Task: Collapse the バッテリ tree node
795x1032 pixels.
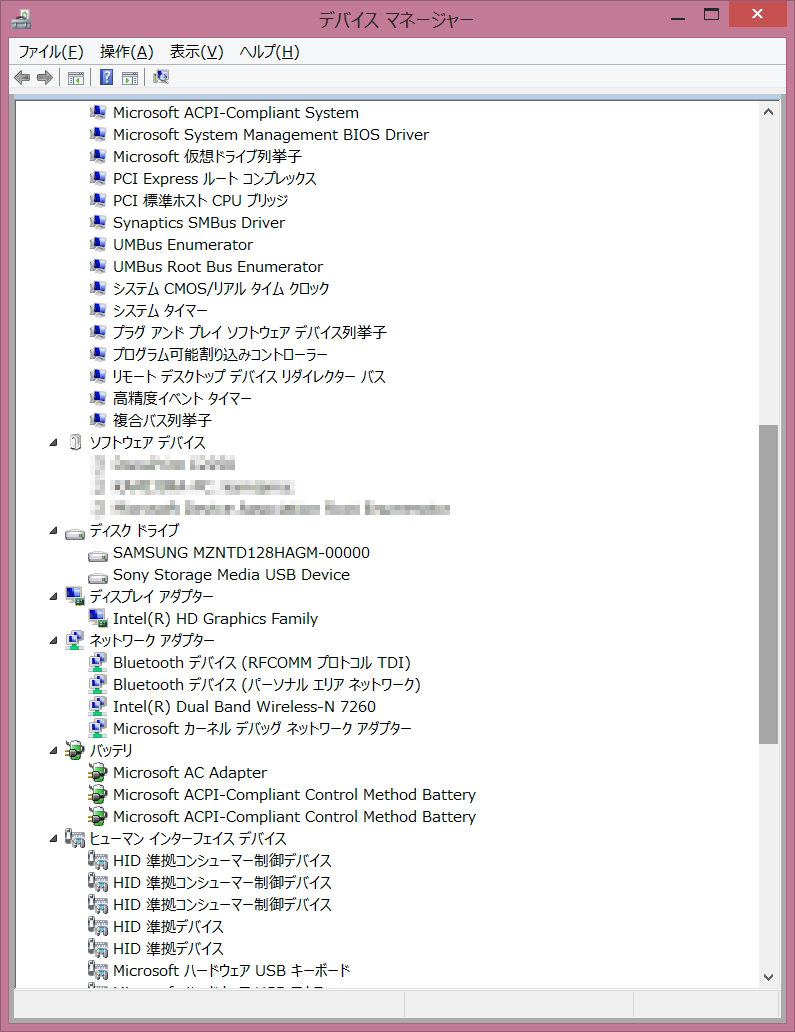Action: [x=54, y=750]
